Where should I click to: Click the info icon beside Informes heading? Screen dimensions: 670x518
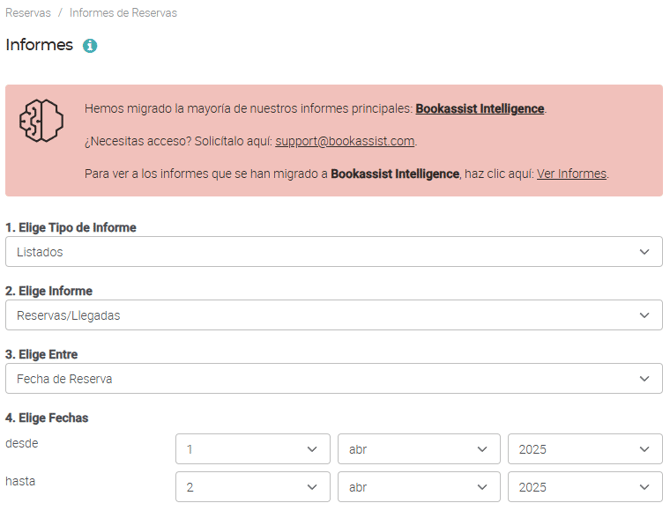[x=90, y=46]
